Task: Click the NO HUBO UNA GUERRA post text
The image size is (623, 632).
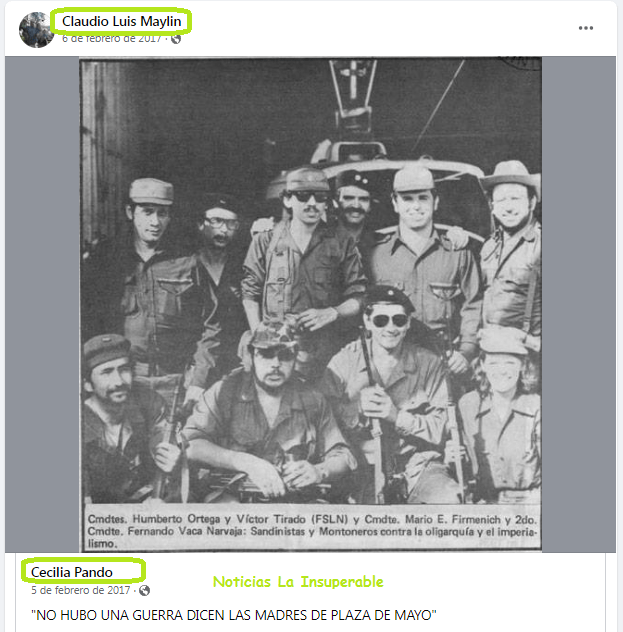Action: click(x=234, y=615)
